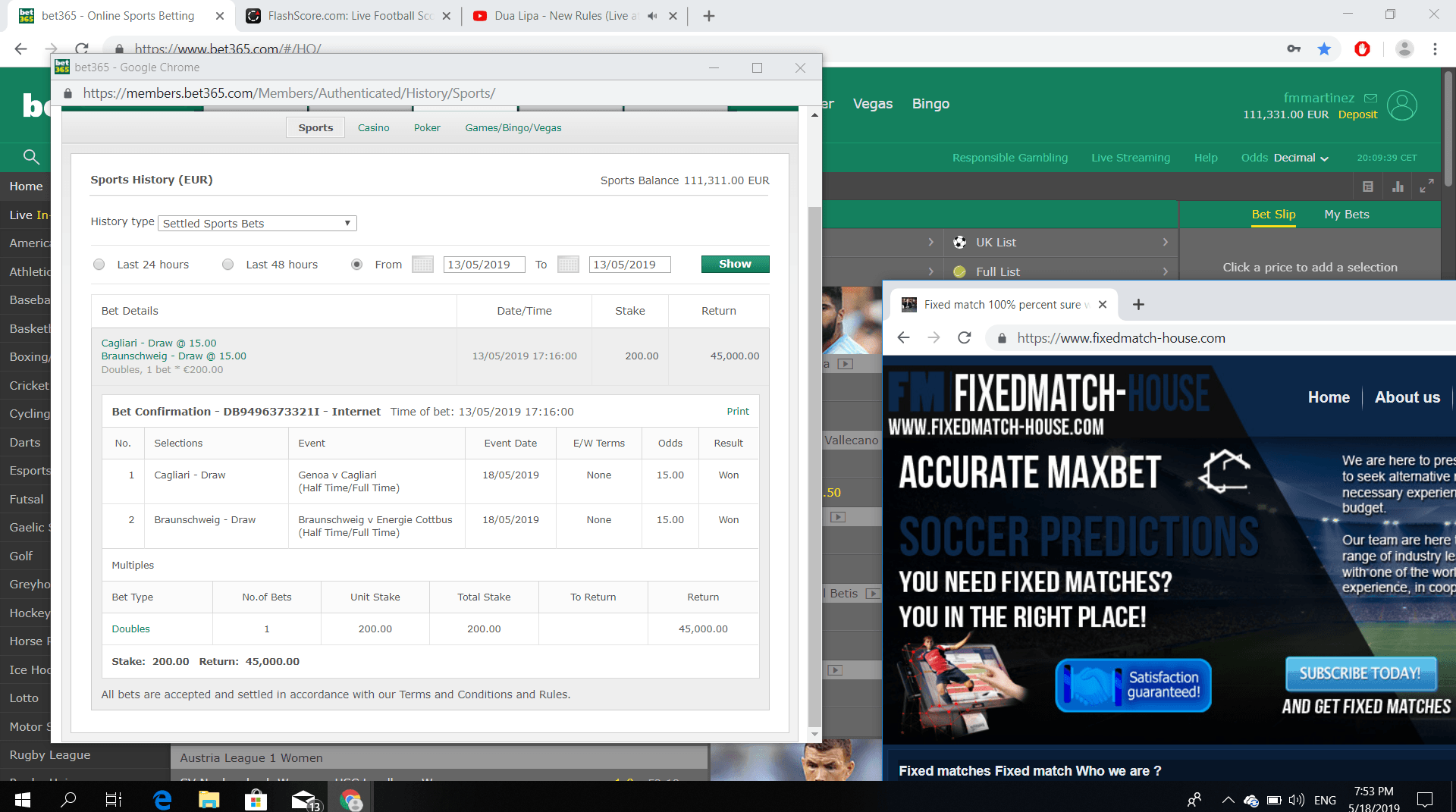Select the From date range radio button
Viewport: 1456px width, 812px height.
[x=356, y=265]
